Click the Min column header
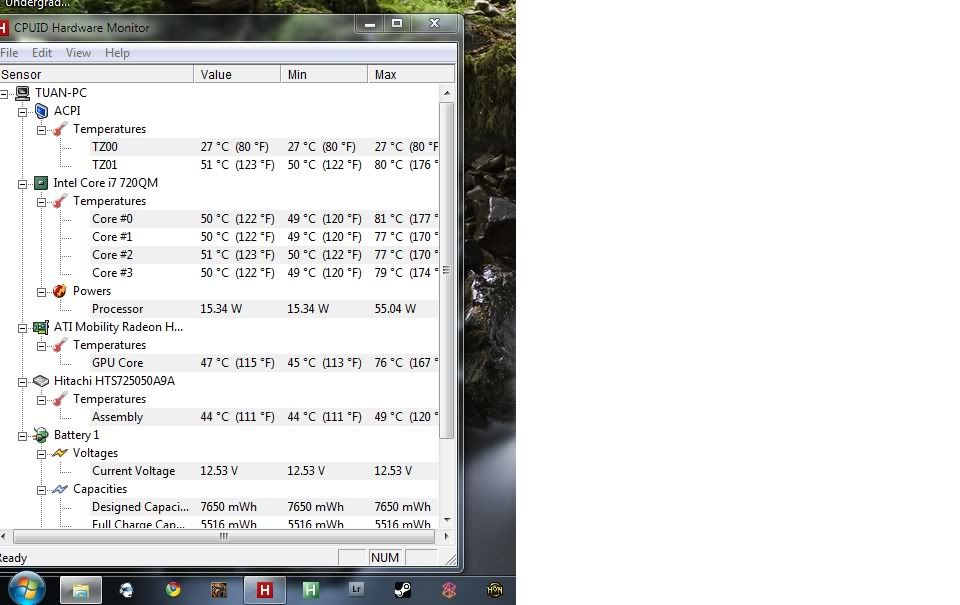Screen dimensions: 960x605 pos(324,75)
